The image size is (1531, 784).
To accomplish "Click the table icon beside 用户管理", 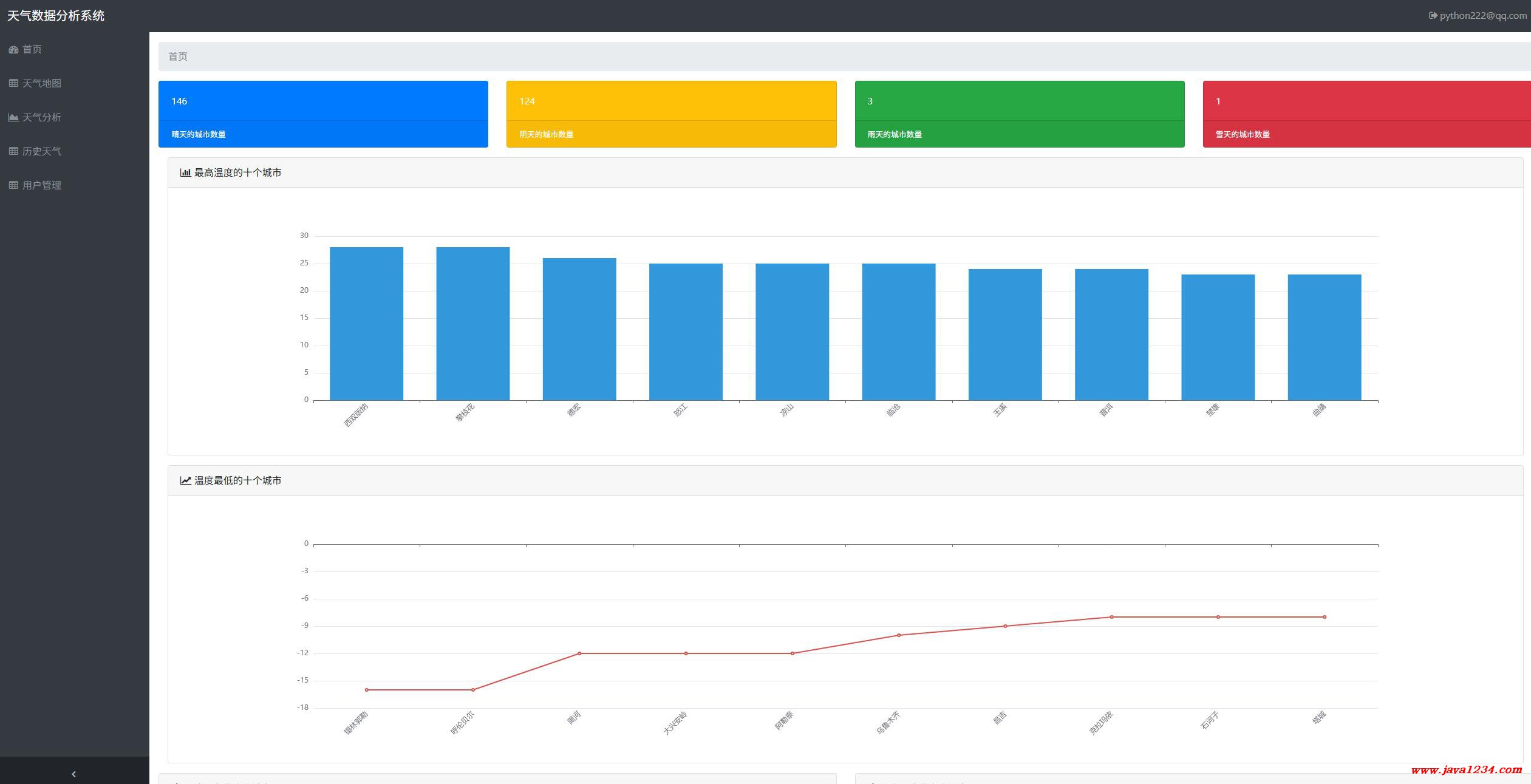I will [x=13, y=185].
